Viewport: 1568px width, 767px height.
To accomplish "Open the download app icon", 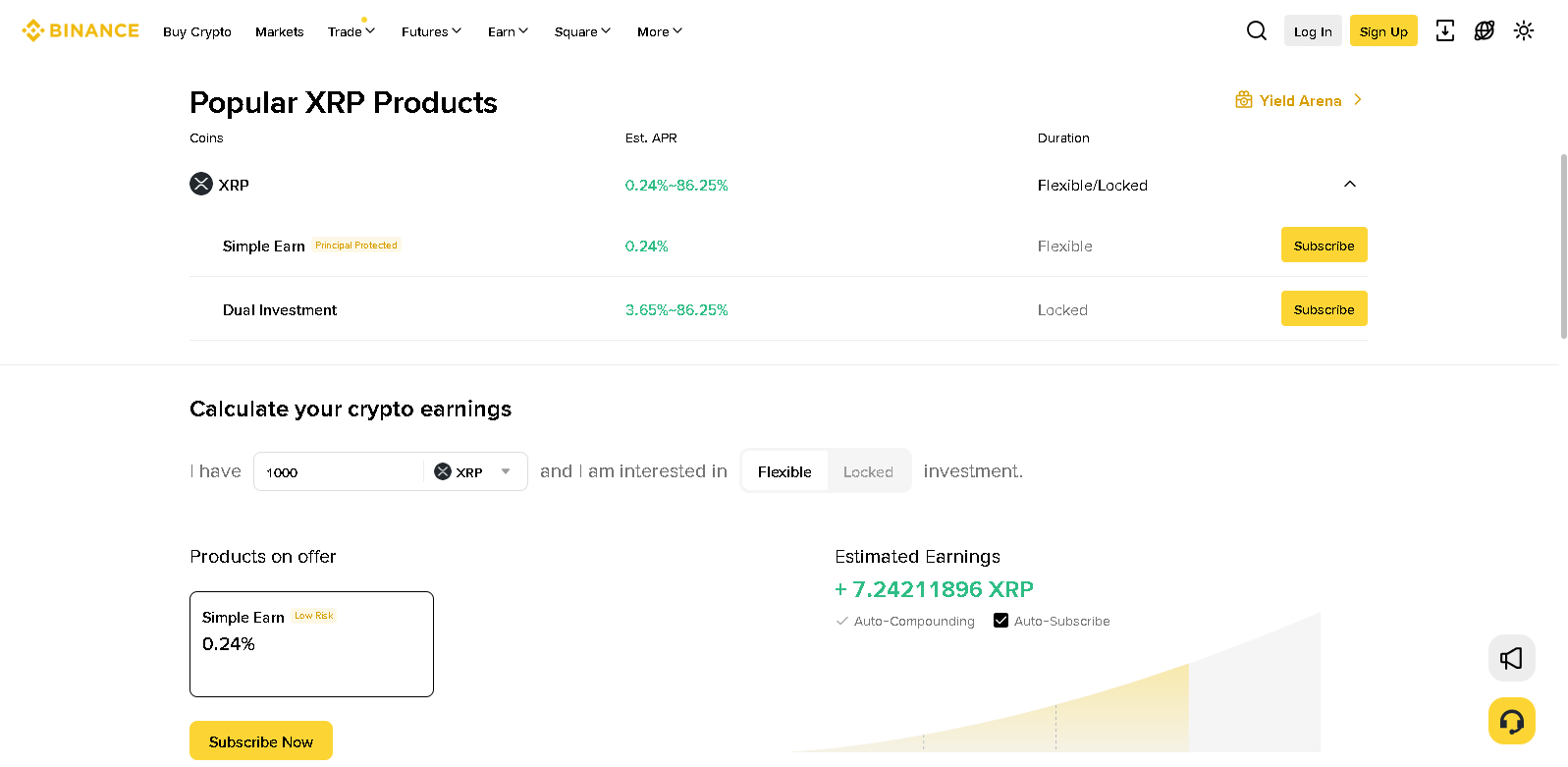I will [x=1444, y=30].
